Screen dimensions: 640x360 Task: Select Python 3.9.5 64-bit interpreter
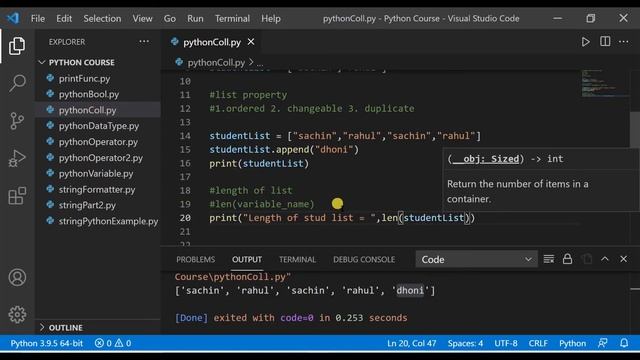[x=47, y=343]
